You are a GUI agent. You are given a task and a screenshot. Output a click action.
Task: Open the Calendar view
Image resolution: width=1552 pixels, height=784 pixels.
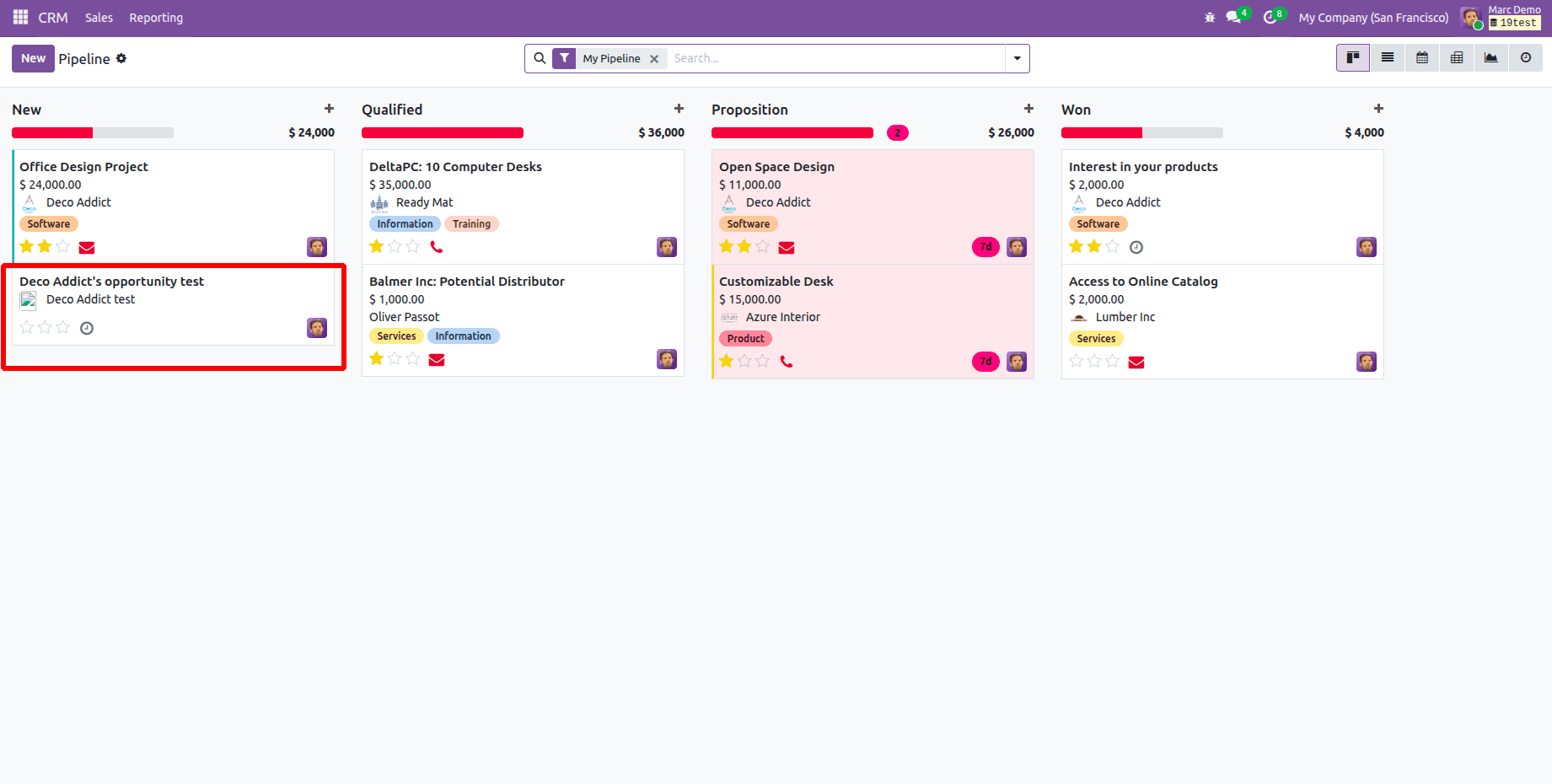click(1421, 57)
